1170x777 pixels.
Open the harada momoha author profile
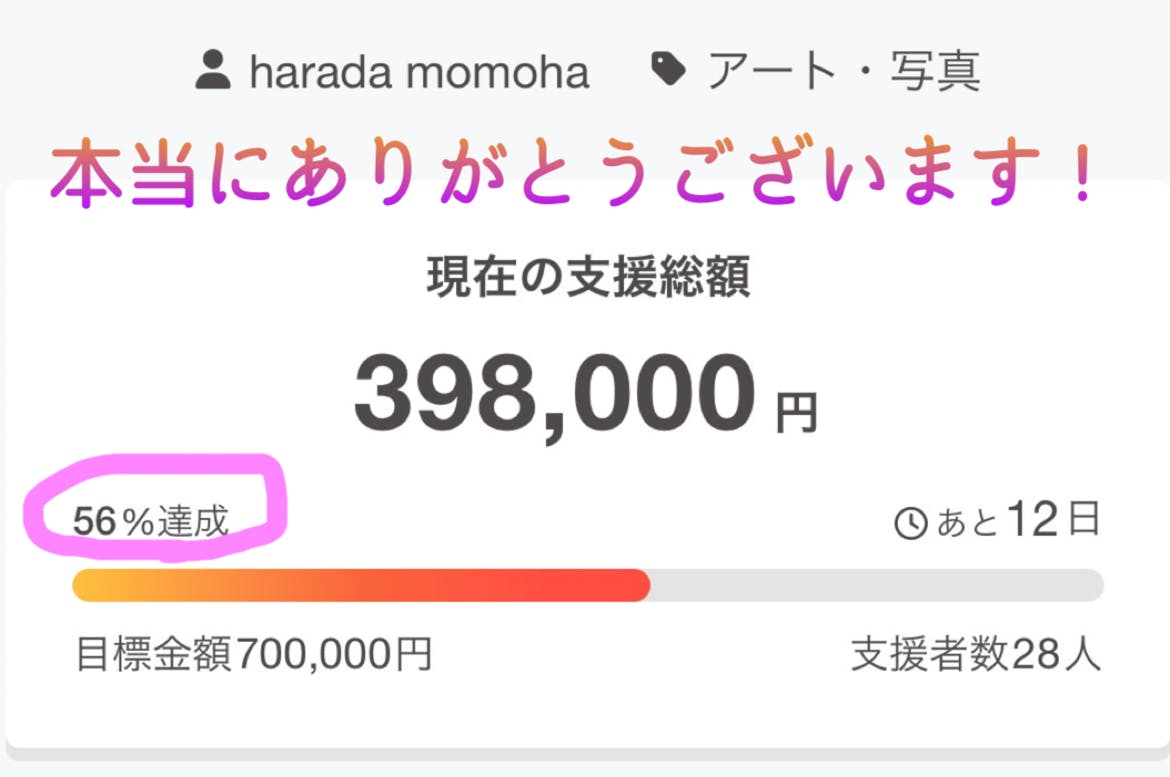[x=418, y=72]
